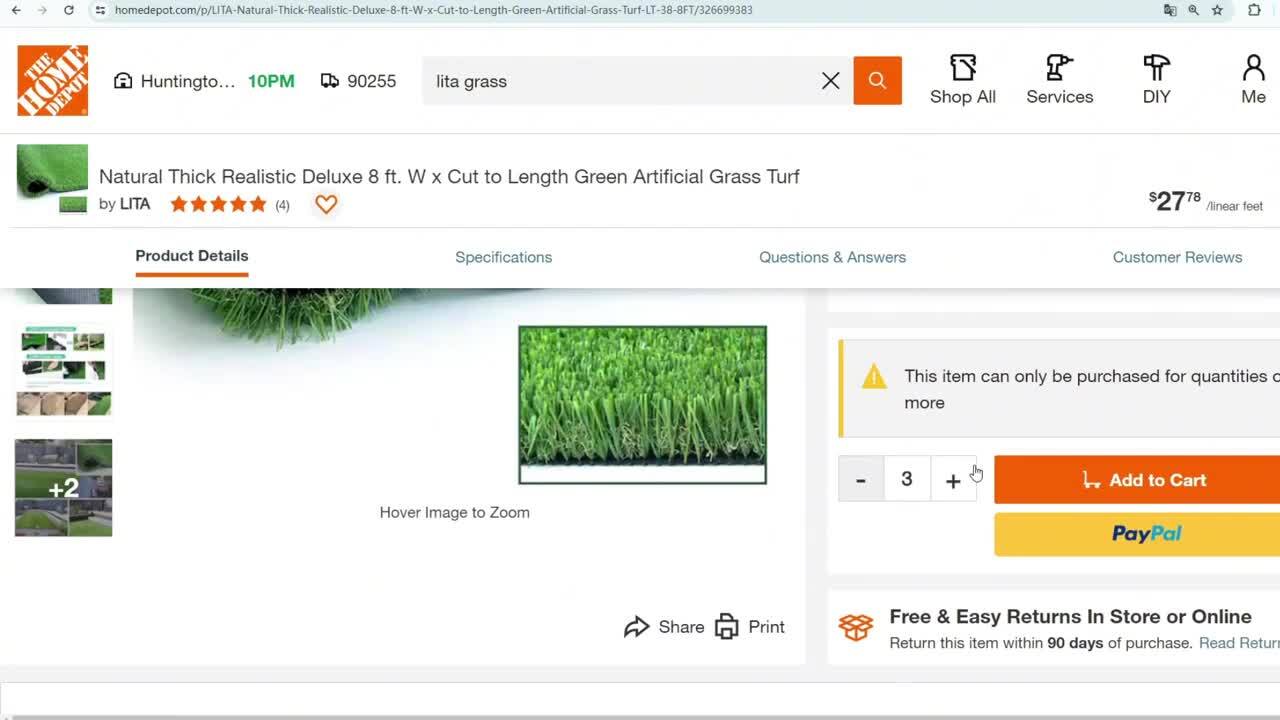Image resolution: width=1280 pixels, height=720 pixels.
Task: Select the installation steps collage thumbnail
Action: point(63,371)
